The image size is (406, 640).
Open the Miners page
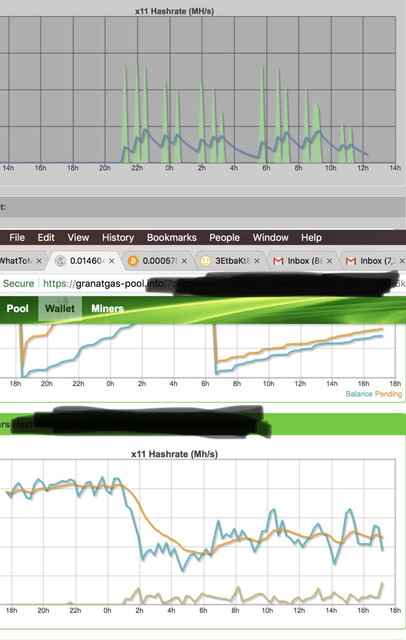click(x=107, y=309)
